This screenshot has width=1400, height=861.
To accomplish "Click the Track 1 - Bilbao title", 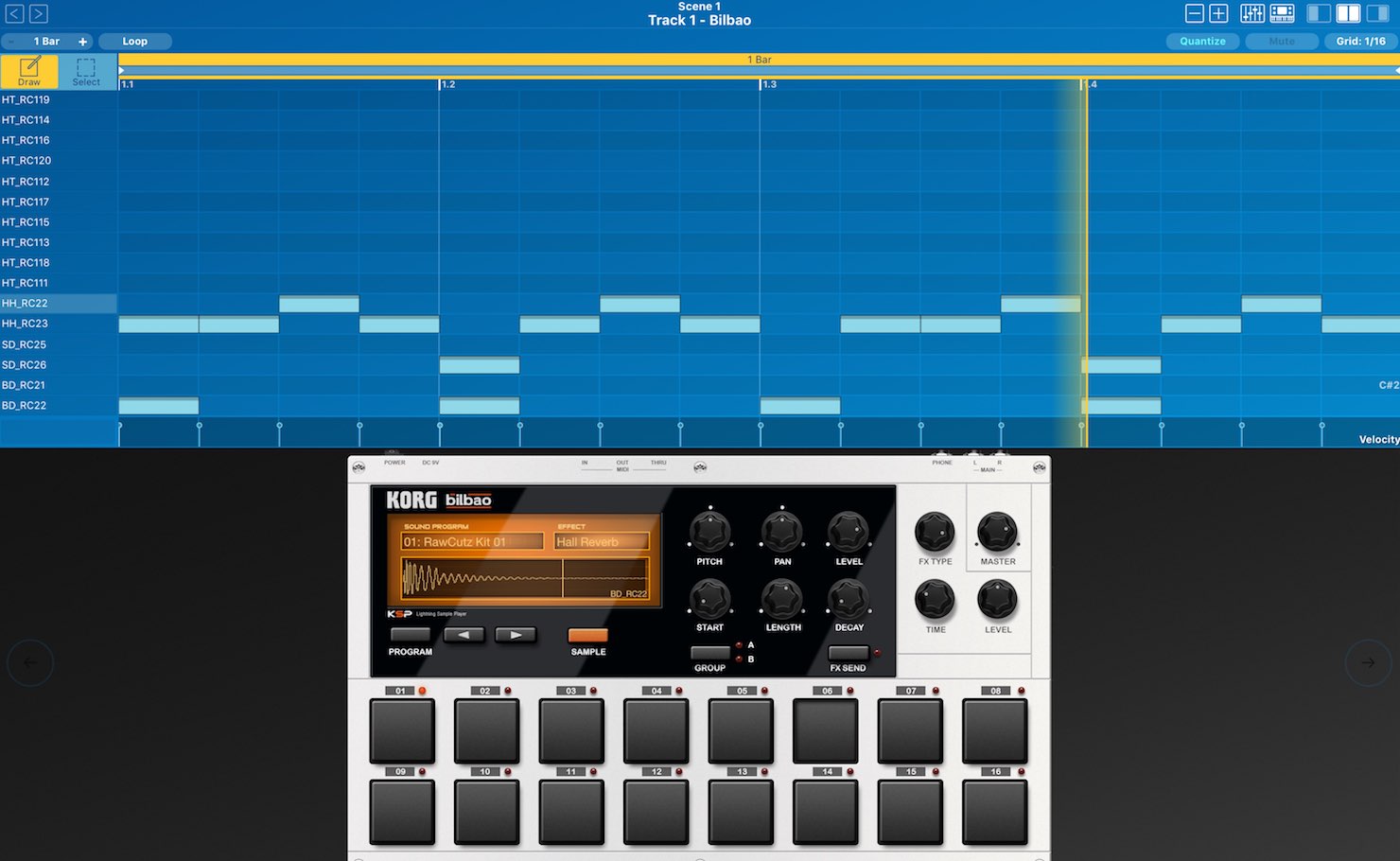I will (x=699, y=20).
